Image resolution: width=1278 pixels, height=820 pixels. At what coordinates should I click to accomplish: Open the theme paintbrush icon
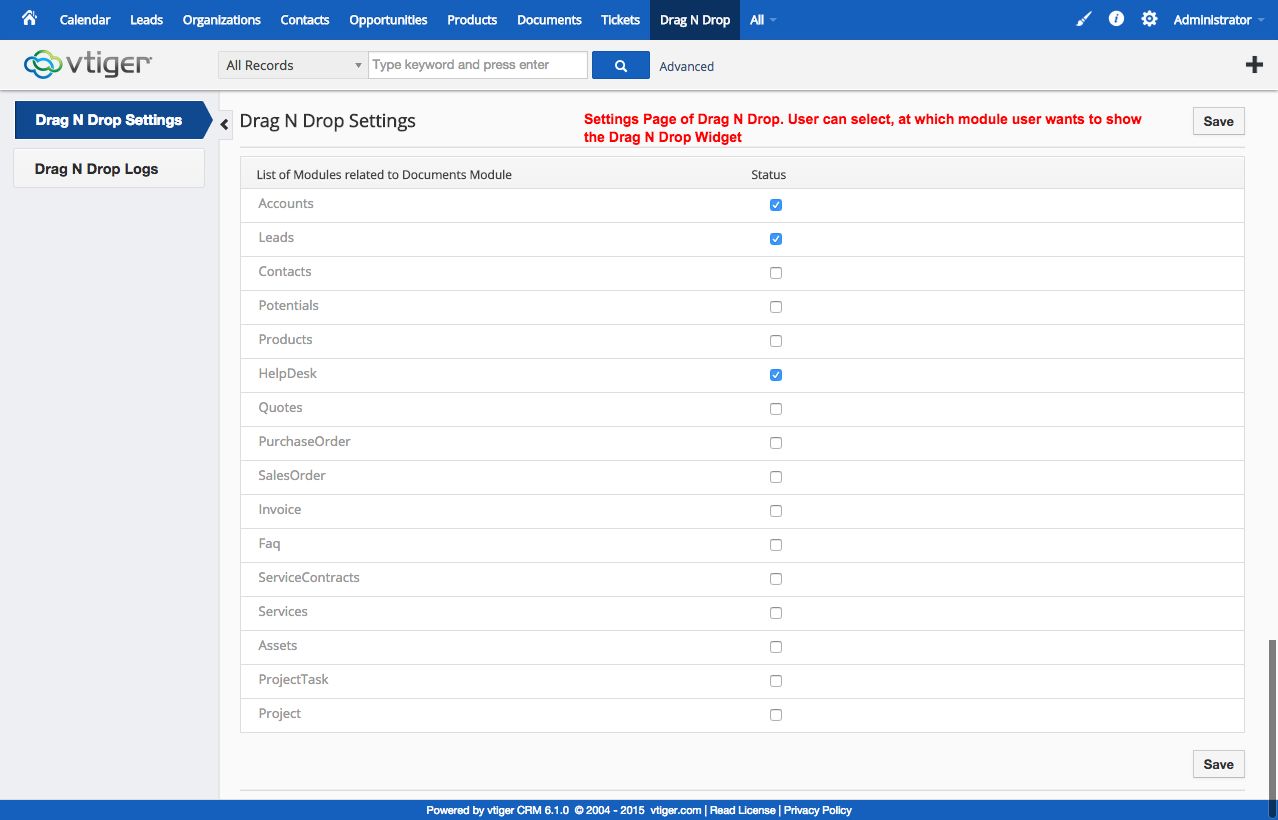pyautogui.click(x=1084, y=19)
